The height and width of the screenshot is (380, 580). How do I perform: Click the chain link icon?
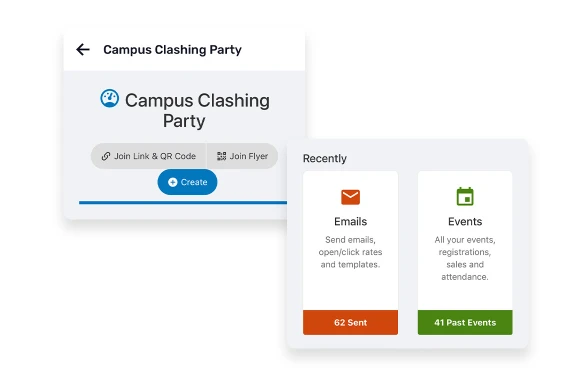click(106, 156)
